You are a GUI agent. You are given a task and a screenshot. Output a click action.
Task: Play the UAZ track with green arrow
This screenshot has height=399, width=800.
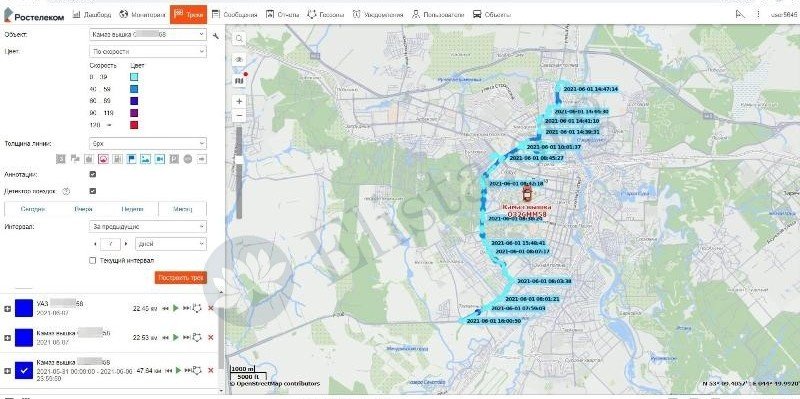coord(176,308)
